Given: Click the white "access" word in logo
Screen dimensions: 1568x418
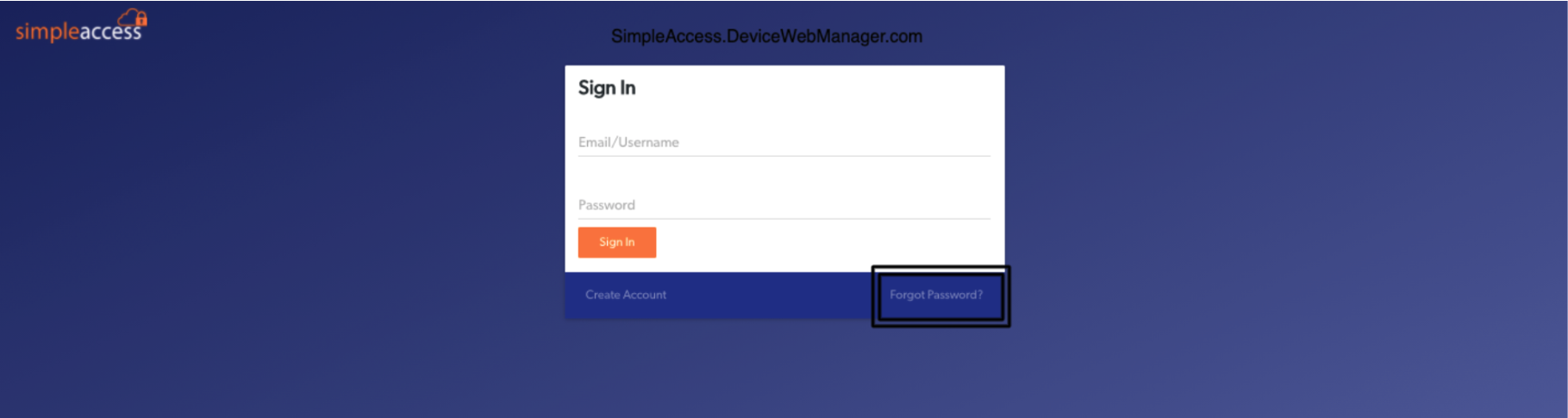Looking at the screenshot, I should coord(110,32).
